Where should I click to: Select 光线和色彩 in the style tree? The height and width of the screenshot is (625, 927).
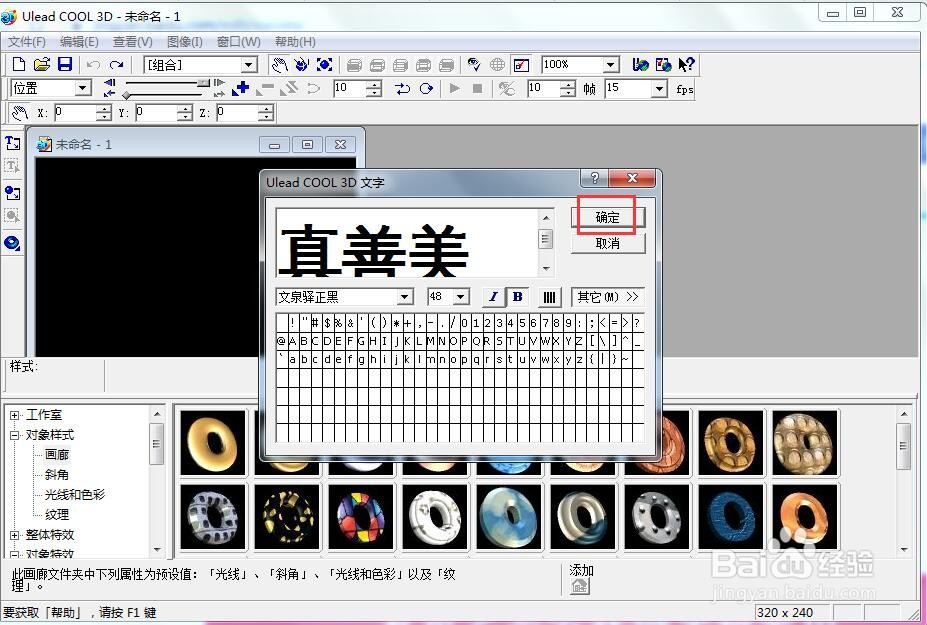click(x=74, y=495)
